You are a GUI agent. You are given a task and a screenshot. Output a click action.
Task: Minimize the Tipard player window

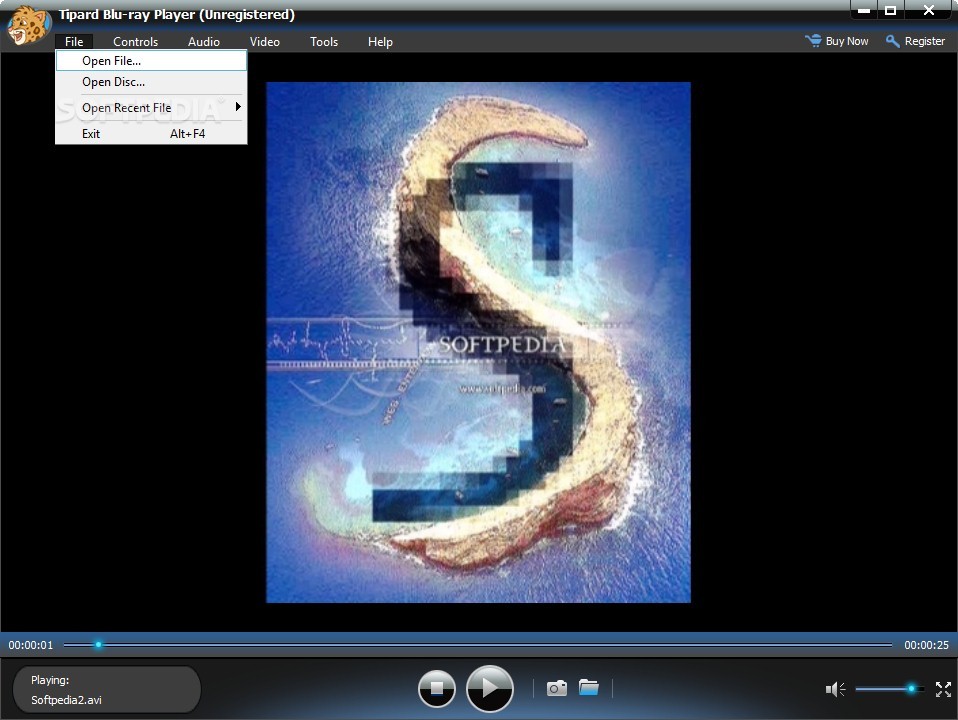[x=864, y=10]
